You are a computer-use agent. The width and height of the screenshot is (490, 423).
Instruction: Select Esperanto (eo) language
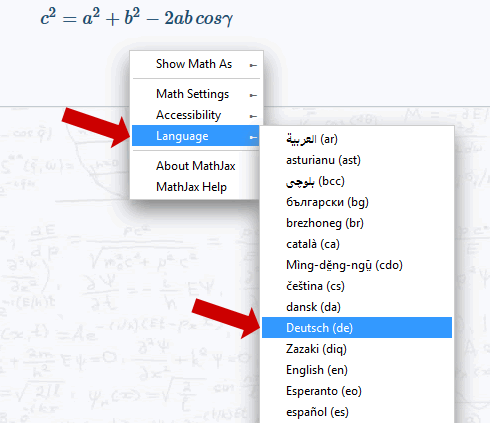point(357,391)
